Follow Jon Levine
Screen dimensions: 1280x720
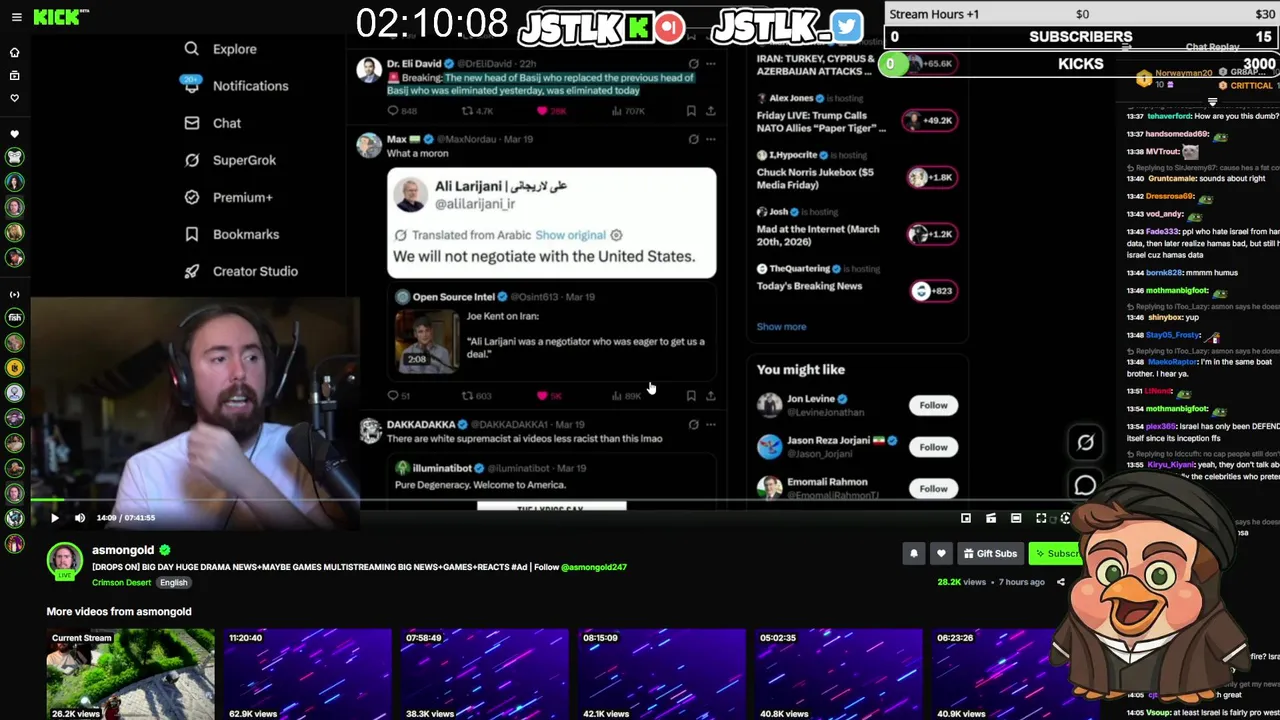pos(933,405)
